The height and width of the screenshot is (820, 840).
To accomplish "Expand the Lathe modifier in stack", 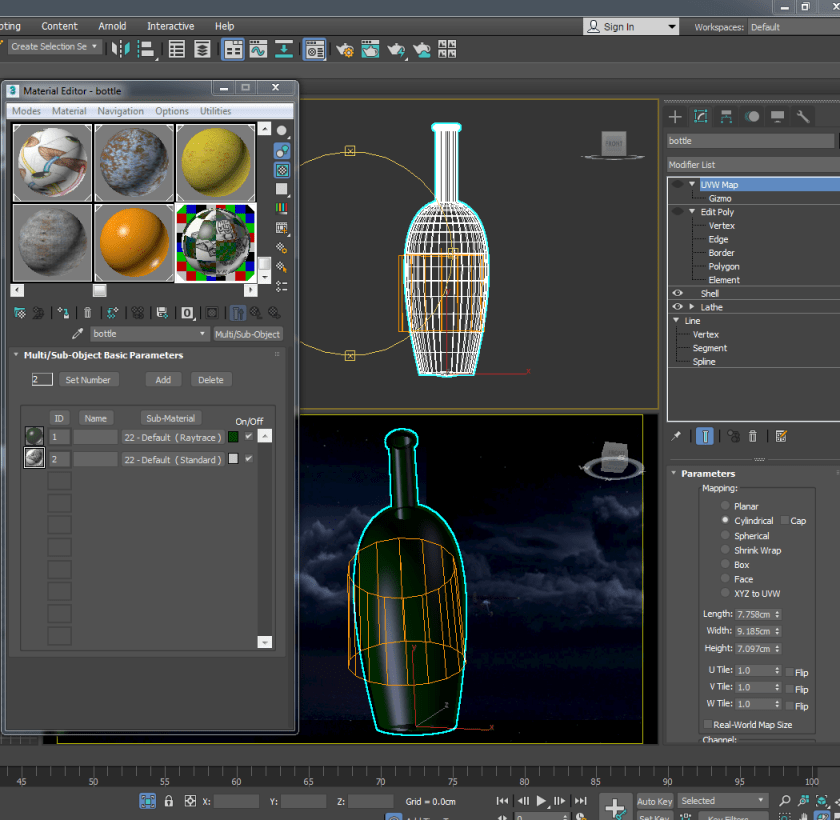I will click(691, 307).
